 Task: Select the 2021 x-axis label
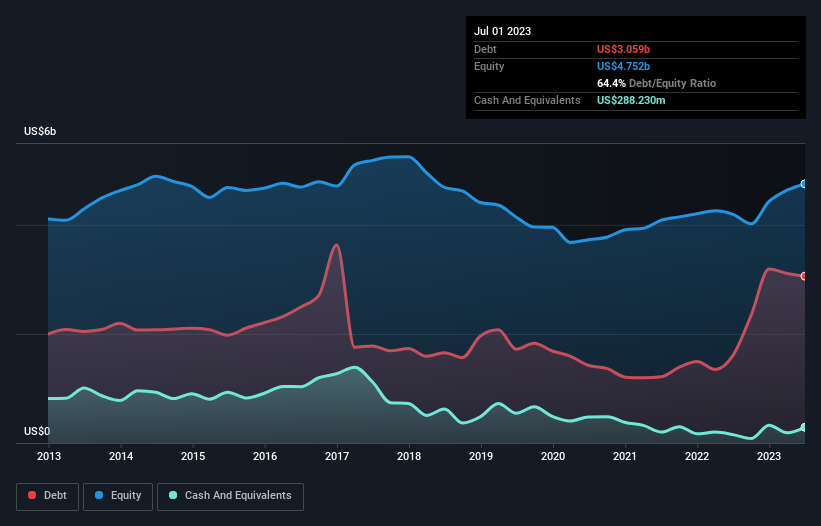(x=625, y=456)
